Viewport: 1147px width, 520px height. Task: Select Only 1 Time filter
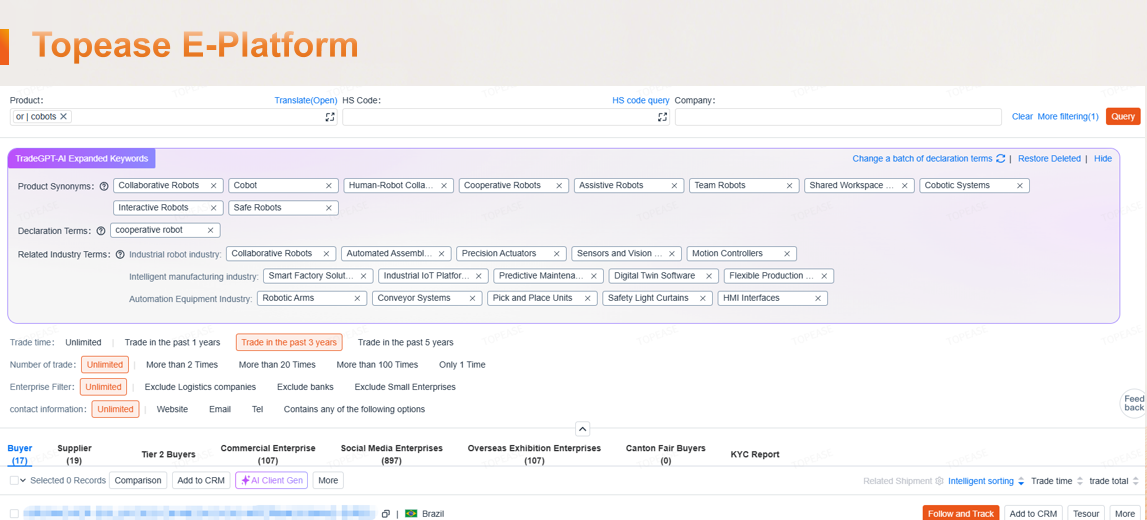pyautogui.click(x=462, y=364)
